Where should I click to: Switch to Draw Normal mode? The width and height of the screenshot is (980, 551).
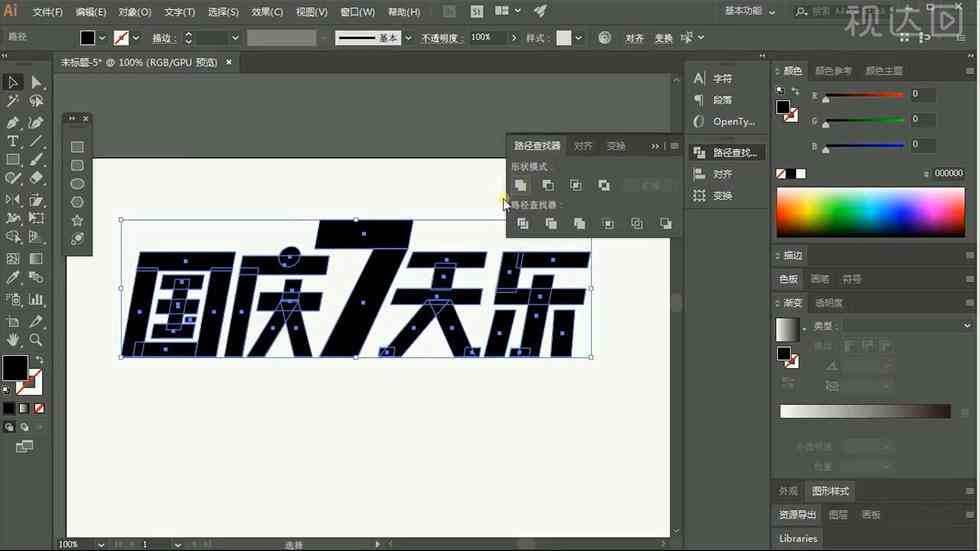pyautogui.click(x=9, y=427)
